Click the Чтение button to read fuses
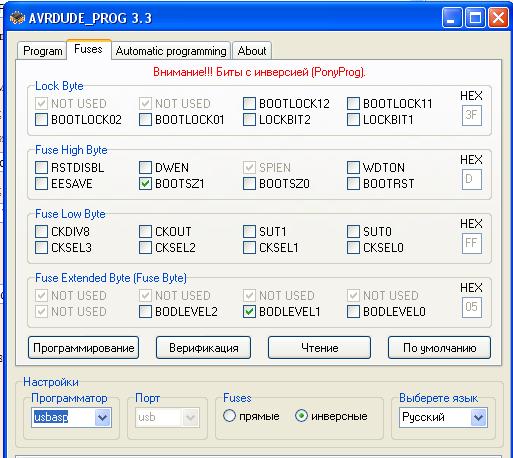The width and height of the screenshot is (513, 458). (319, 348)
